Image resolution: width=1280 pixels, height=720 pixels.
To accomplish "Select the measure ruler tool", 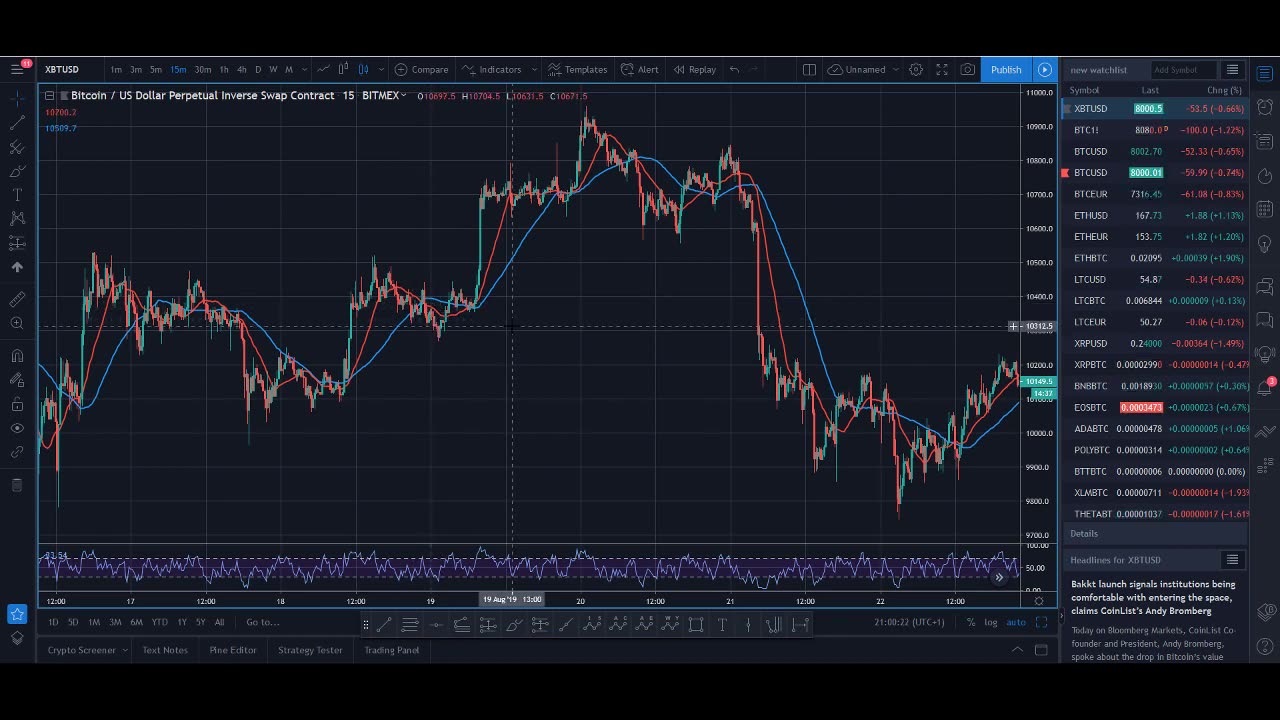I will coord(17,300).
